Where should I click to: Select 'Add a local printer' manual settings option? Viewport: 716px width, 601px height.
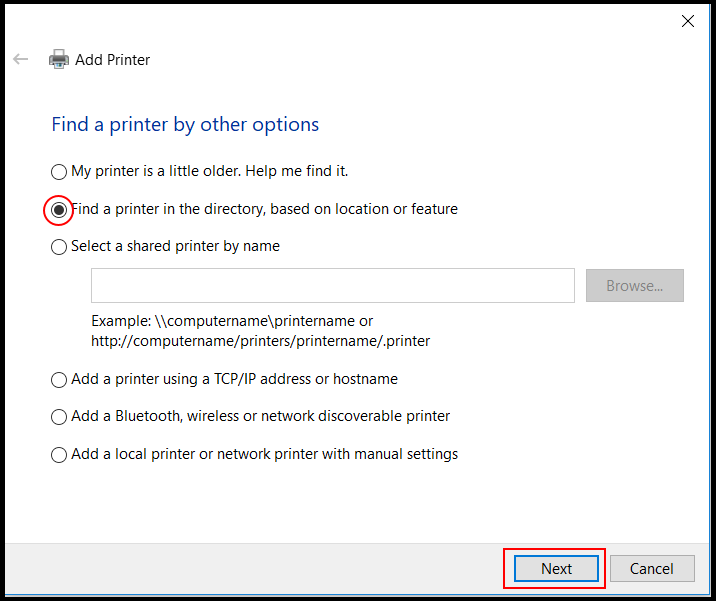click(x=59, y=455)
